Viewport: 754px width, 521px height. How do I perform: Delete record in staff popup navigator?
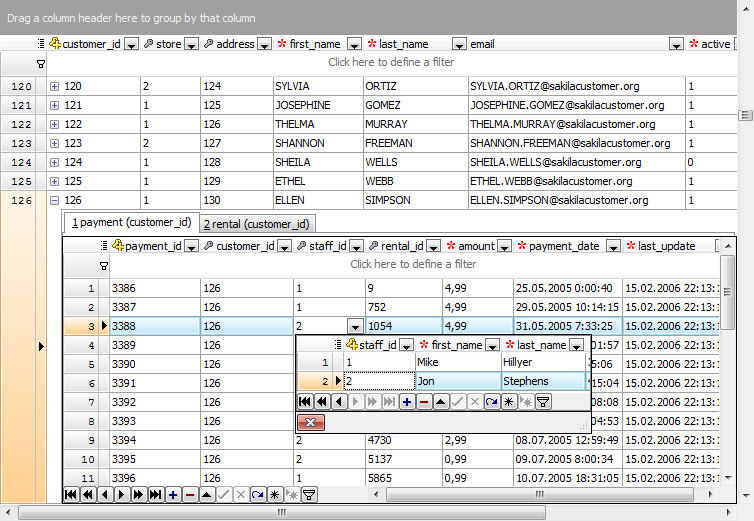coord(424,401)
